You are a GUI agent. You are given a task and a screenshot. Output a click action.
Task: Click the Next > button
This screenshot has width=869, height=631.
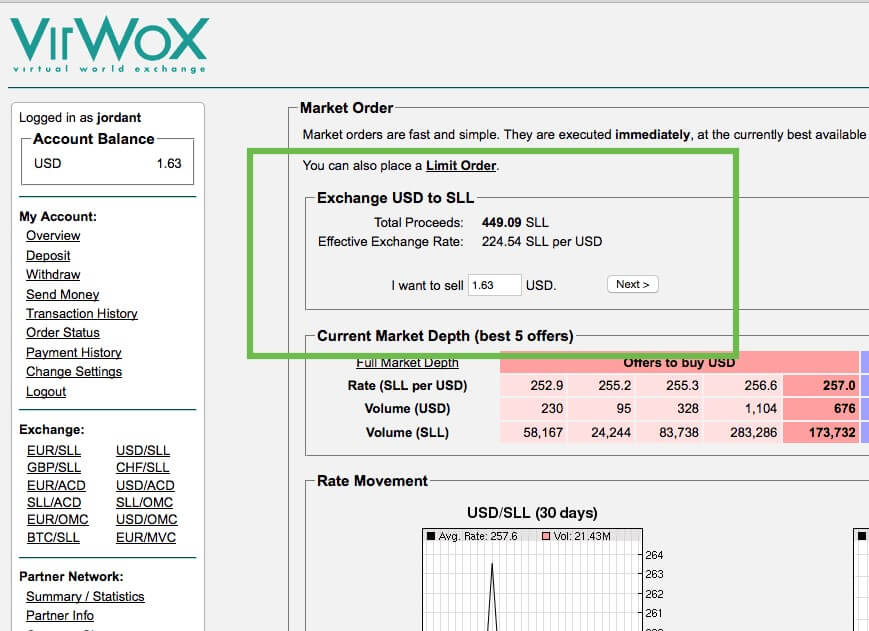coord(632,284)
